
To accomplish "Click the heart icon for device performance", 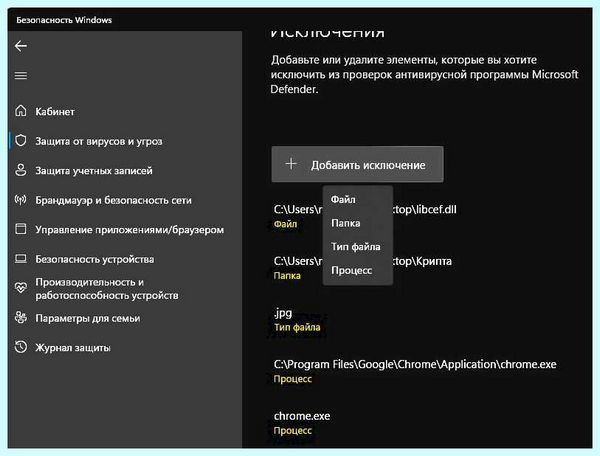I will point(21,288).
